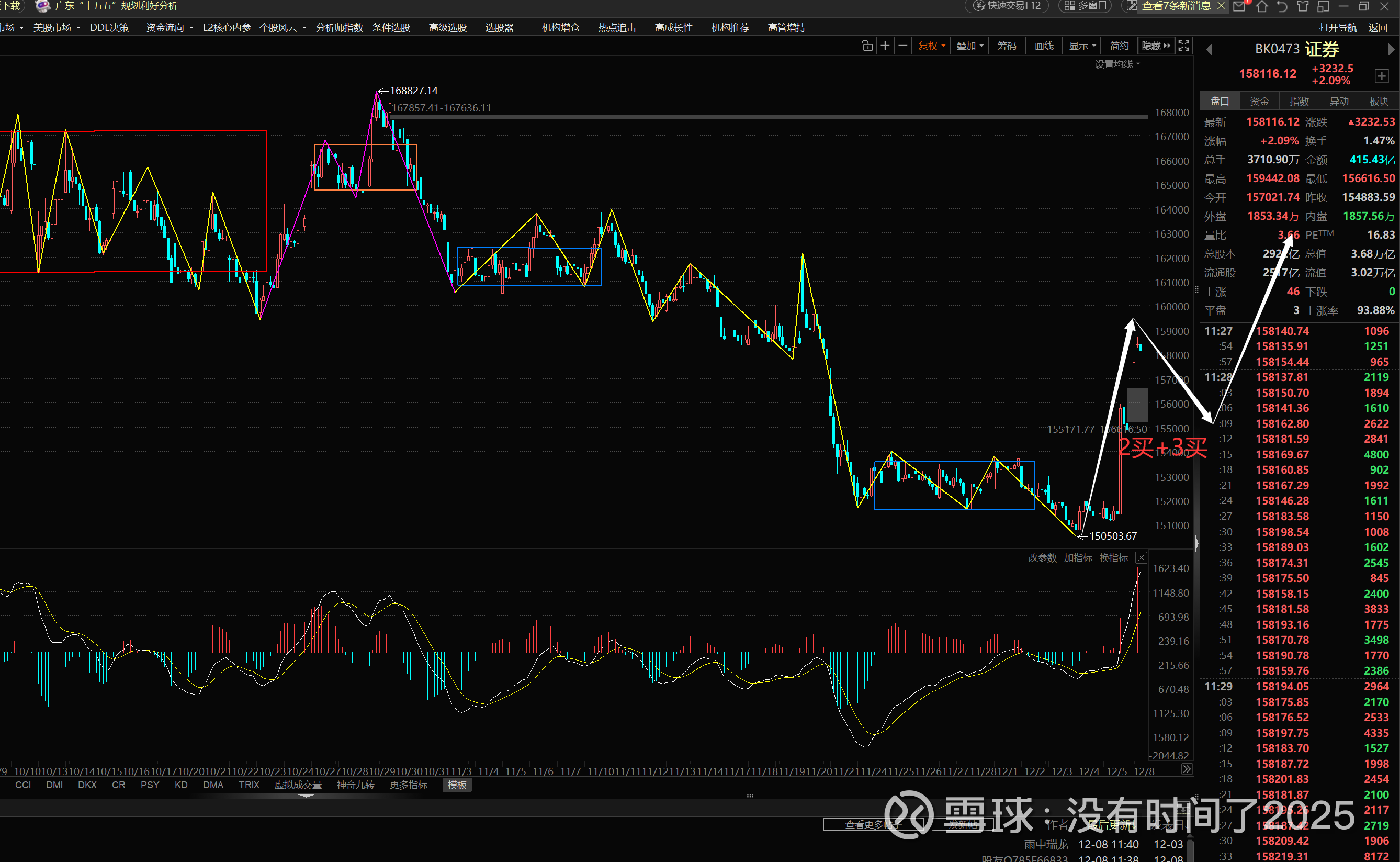The height and width of the screenshot is (862, 1400).
Task: Click the home icon in title bar
Action: tap(1262, 6)
